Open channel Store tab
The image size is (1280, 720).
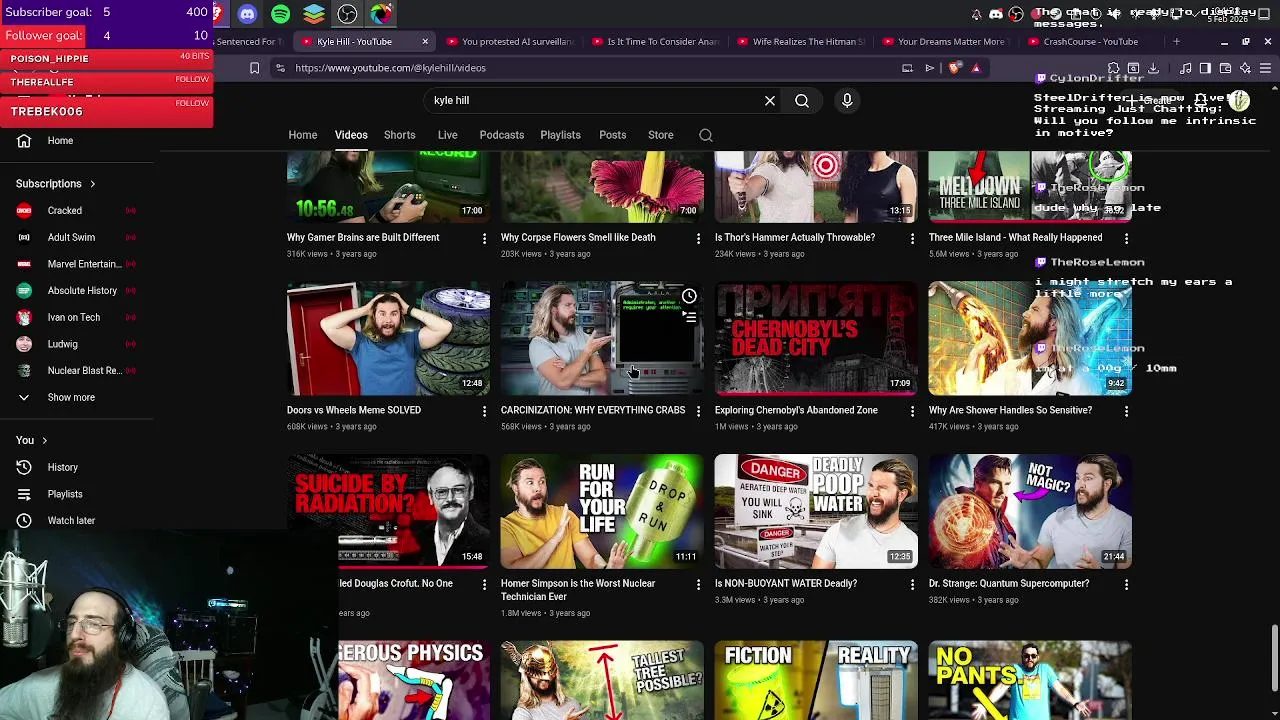click(661, 135)
